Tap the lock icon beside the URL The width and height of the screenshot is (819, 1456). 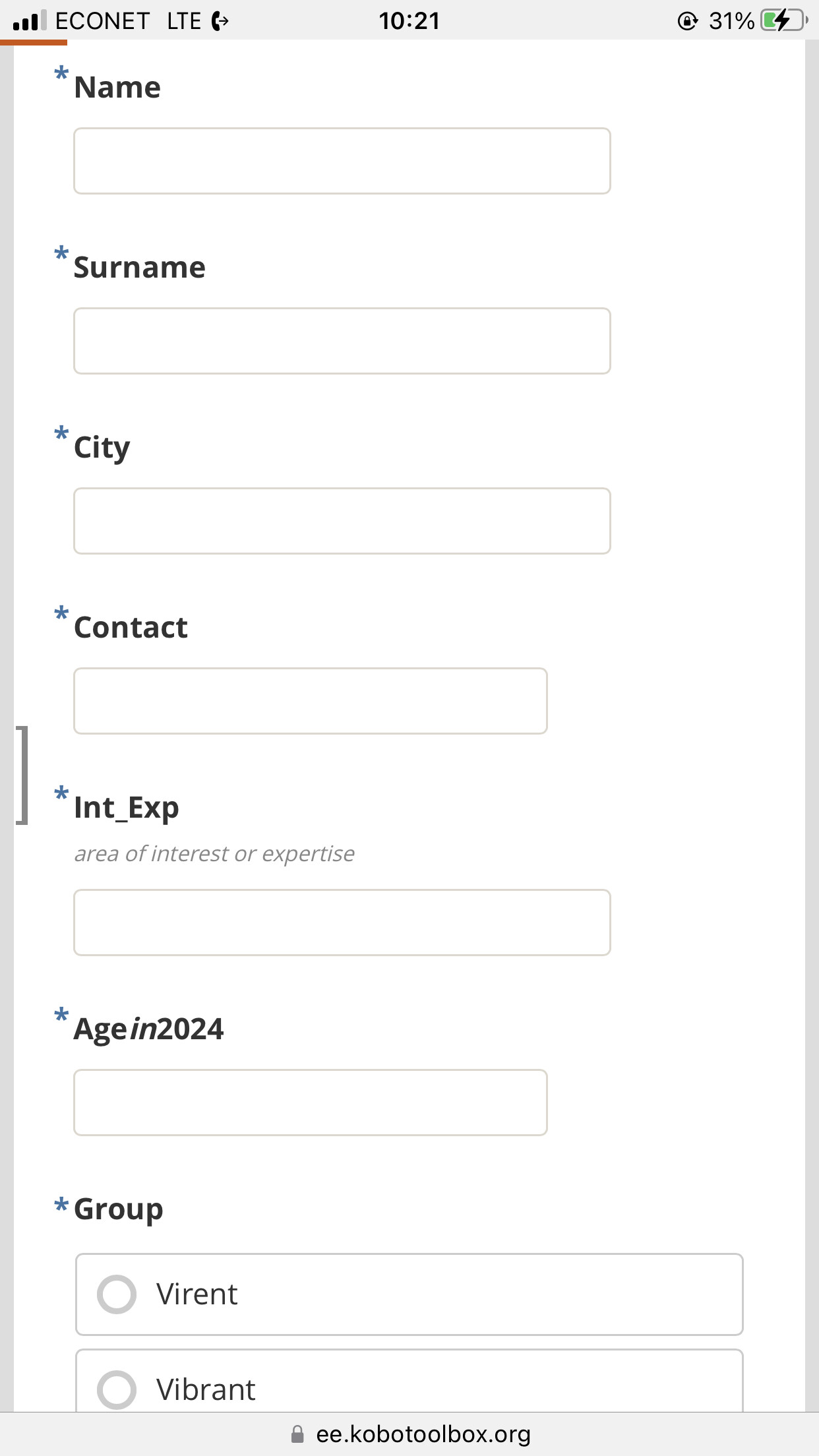[x=297, y=1434]
